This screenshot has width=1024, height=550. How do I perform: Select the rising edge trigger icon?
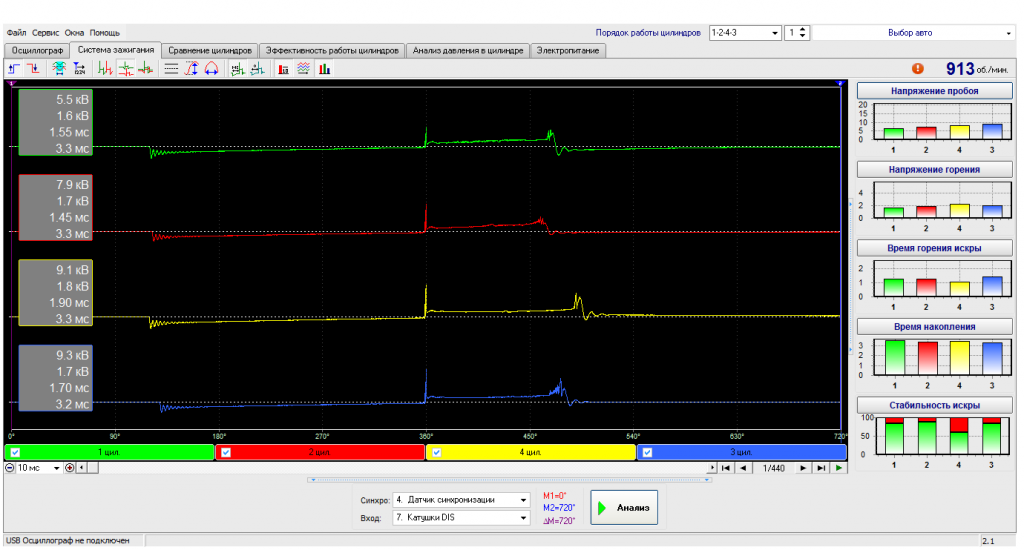(14, 69)
